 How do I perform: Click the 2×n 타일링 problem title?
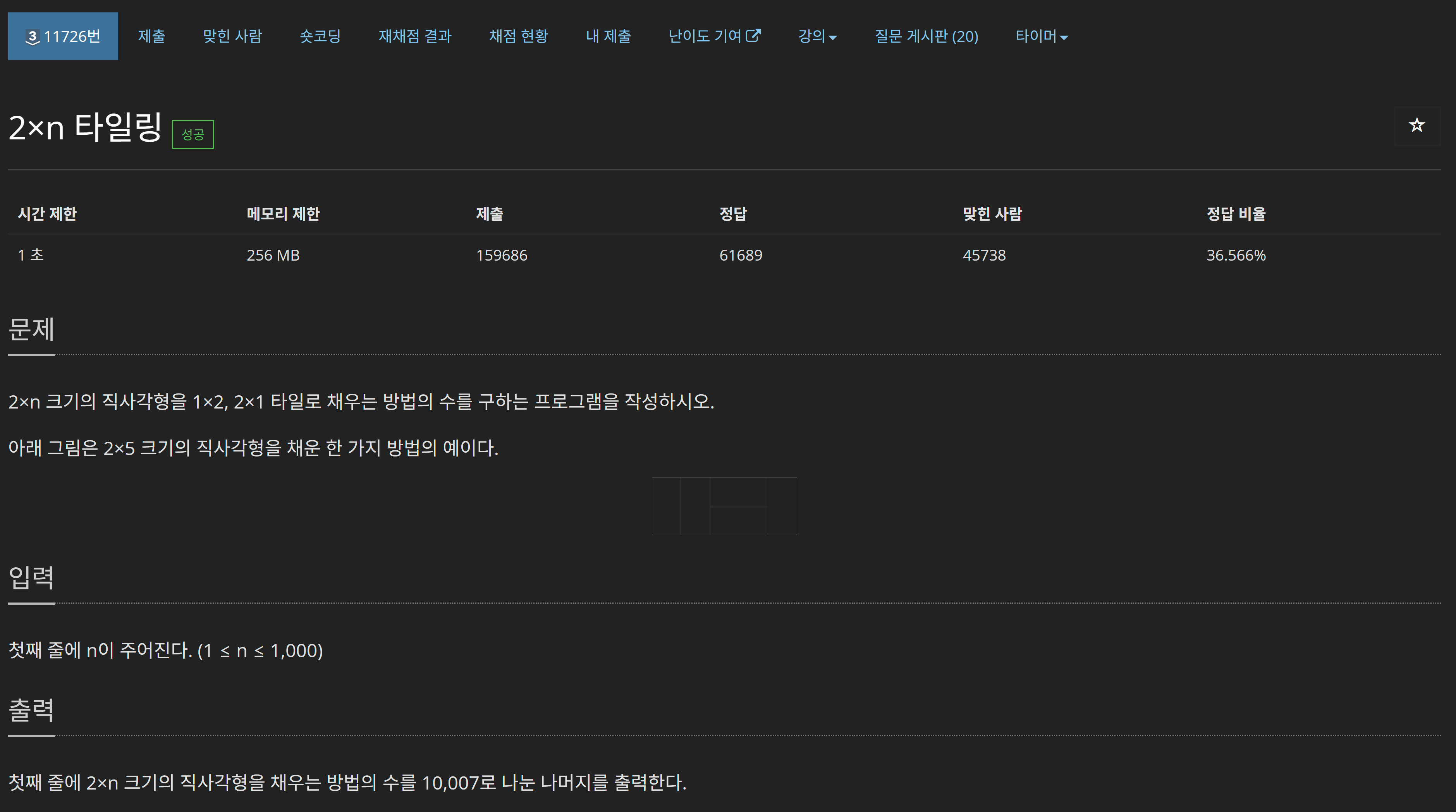pyautogui.click(x=85, y=127)
